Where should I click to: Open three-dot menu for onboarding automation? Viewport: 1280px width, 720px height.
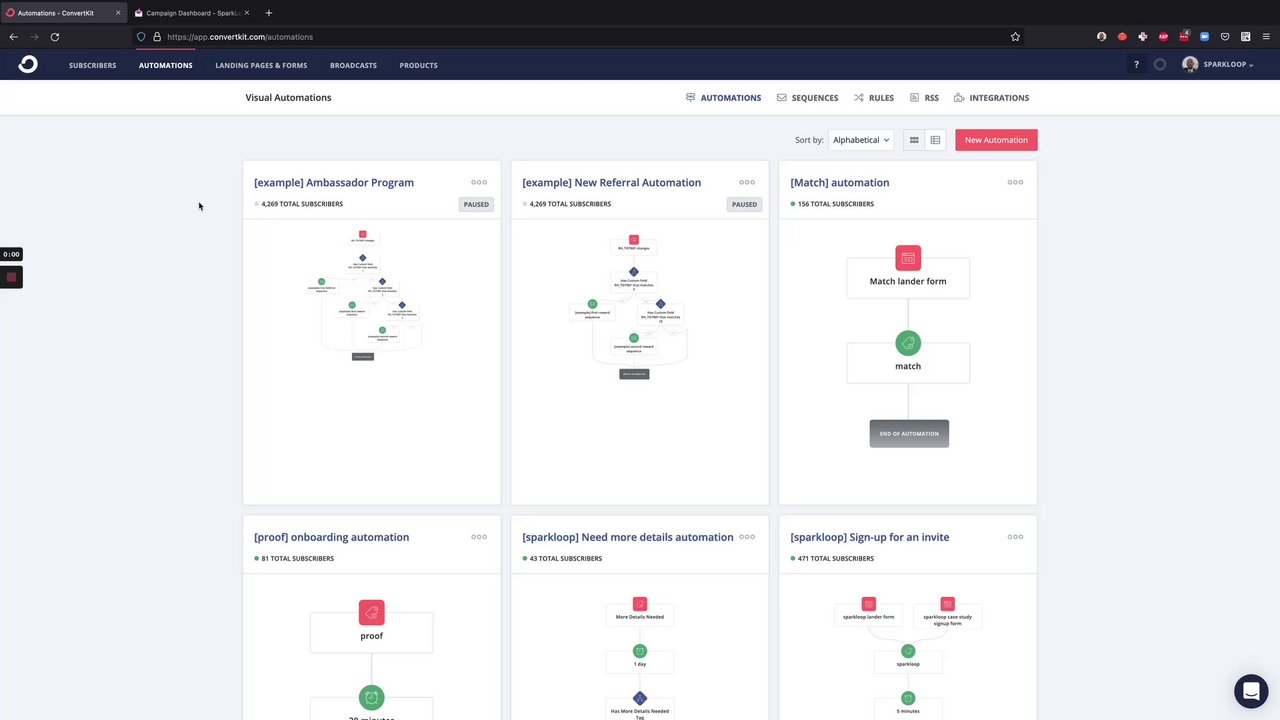click(x=479, y=537)
